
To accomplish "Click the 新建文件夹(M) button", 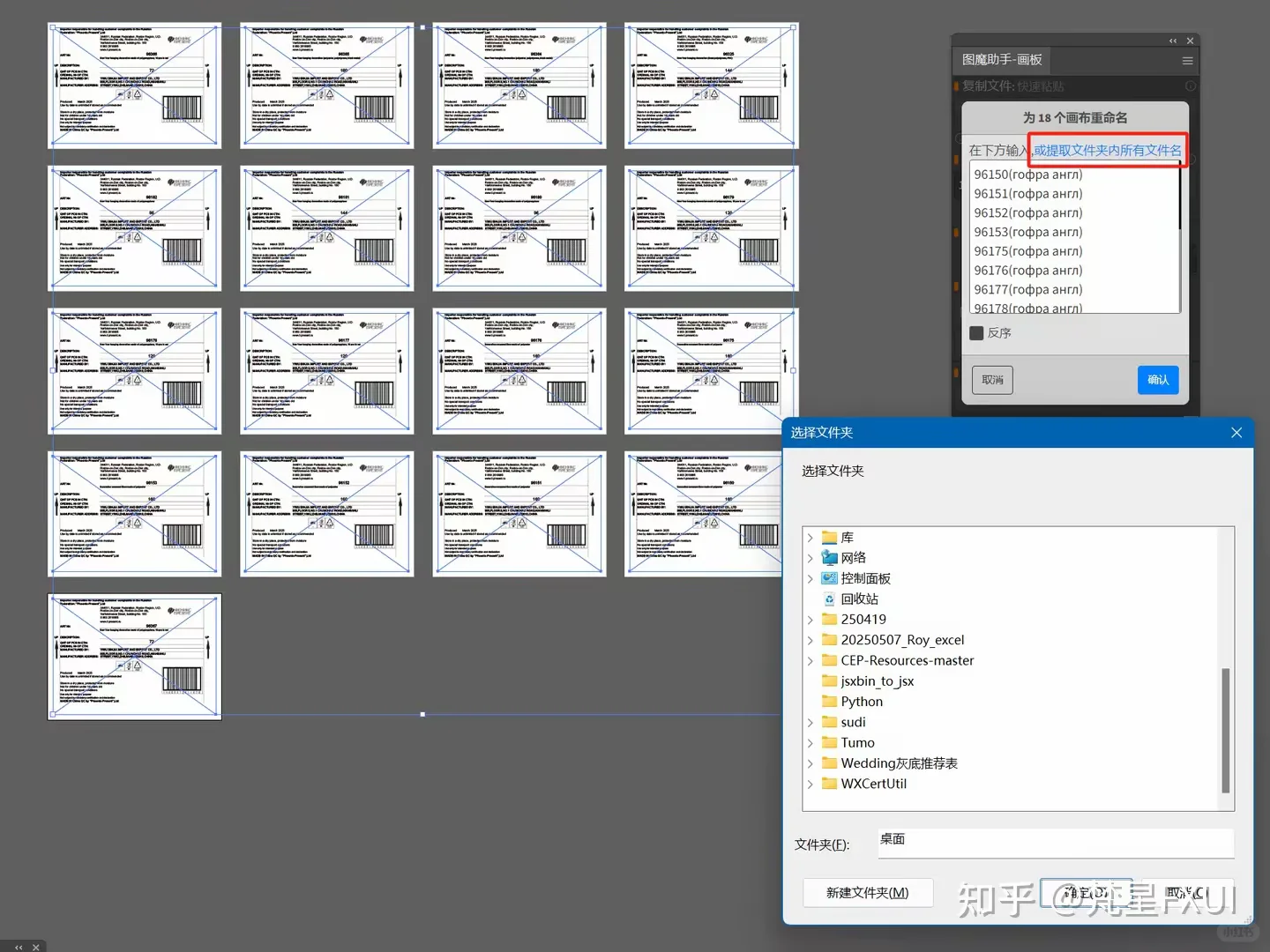I will 868,893.
